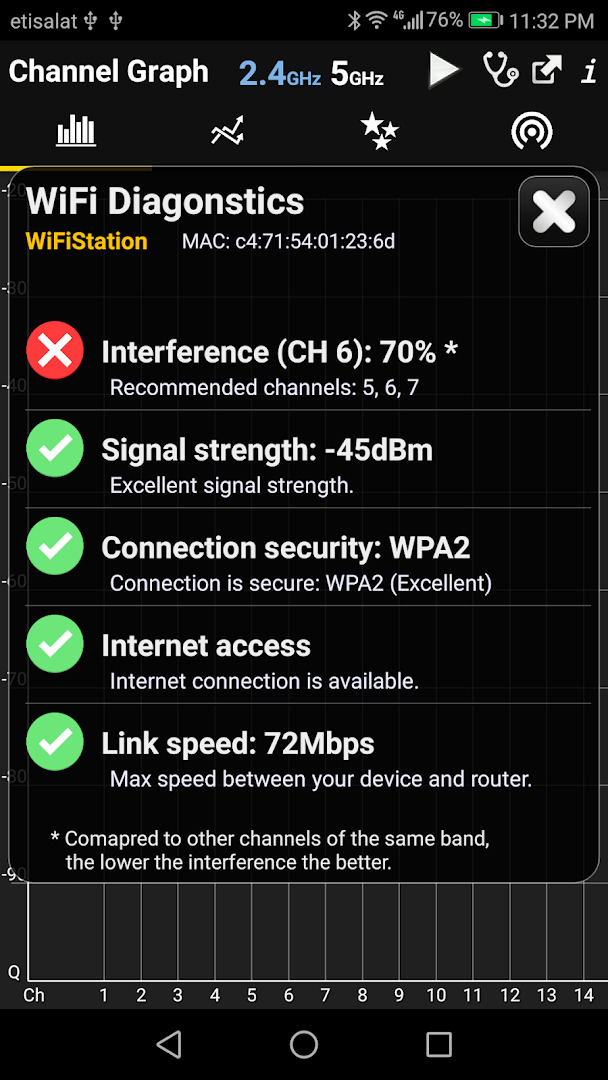Viewport: 608px width, 1080px height.
Task: Tap the share/export icon
Action: [x=547, y=70]
